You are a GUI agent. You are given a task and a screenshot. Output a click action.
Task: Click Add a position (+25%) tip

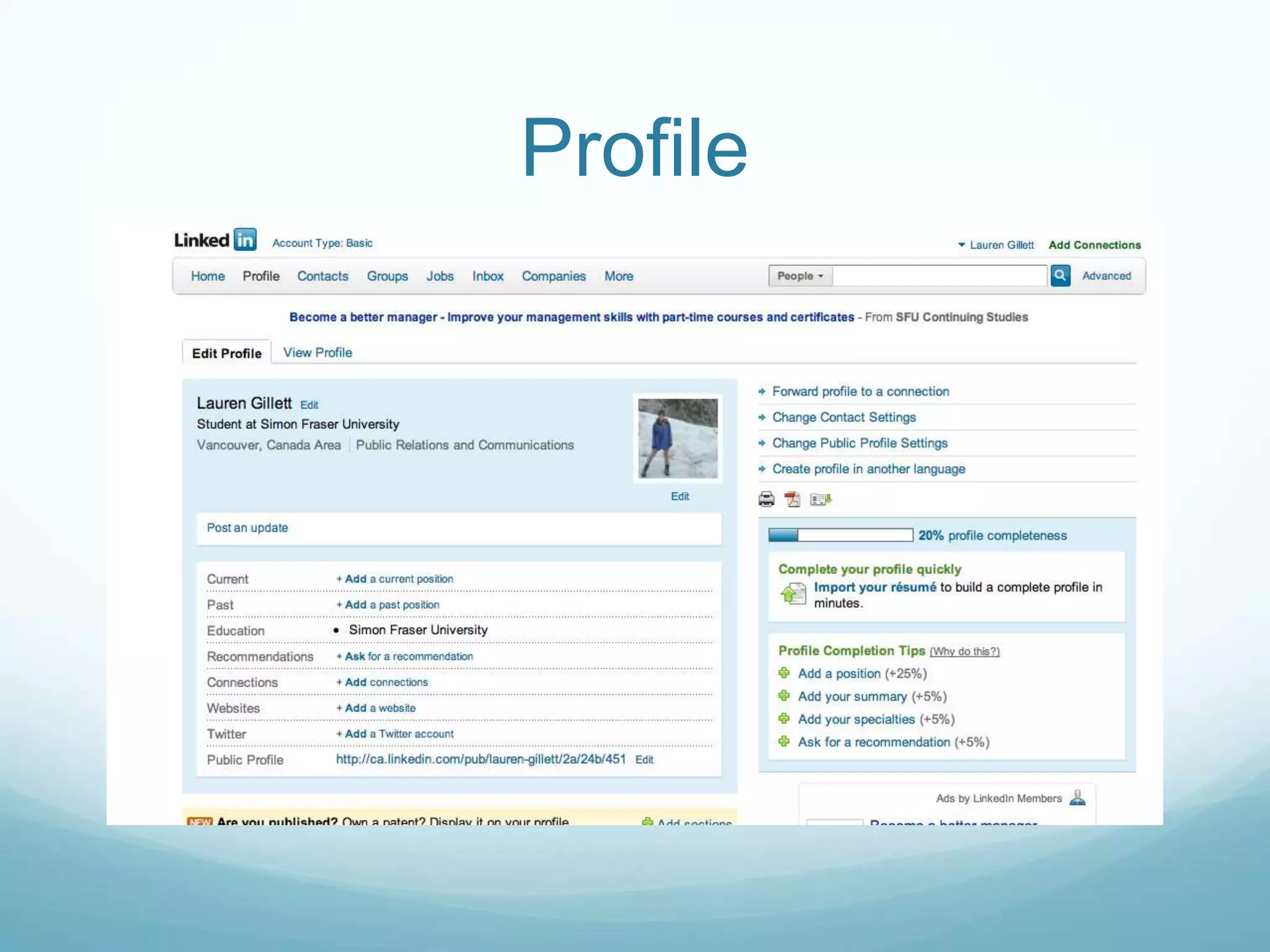pos(862,673)
